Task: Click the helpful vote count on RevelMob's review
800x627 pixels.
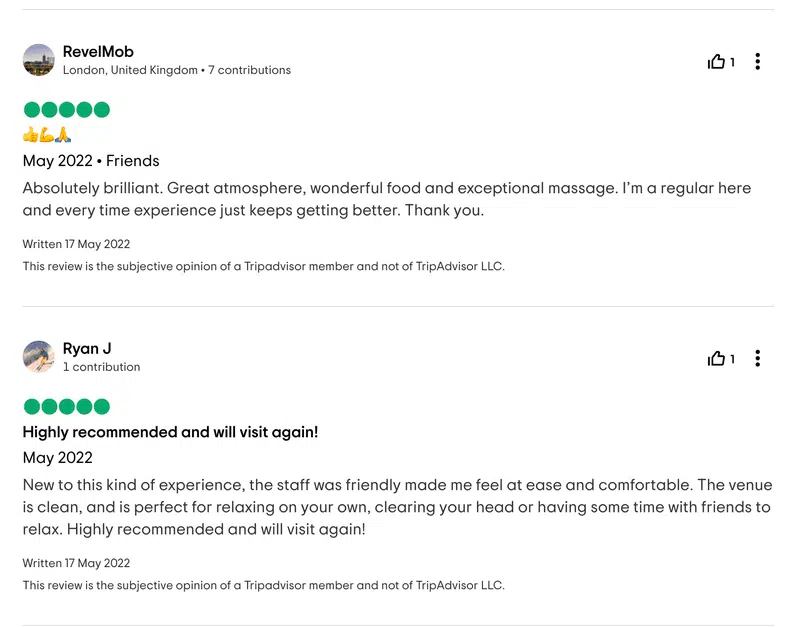Action: (732, 62)
